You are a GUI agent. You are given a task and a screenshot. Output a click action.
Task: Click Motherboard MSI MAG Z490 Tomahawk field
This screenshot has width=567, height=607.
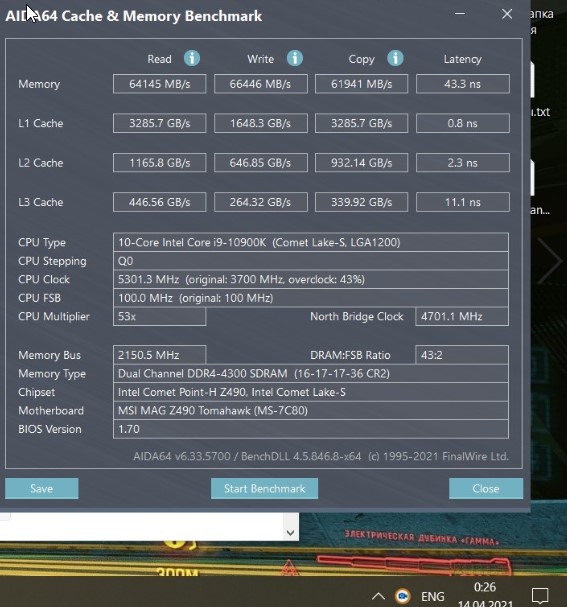311,411
